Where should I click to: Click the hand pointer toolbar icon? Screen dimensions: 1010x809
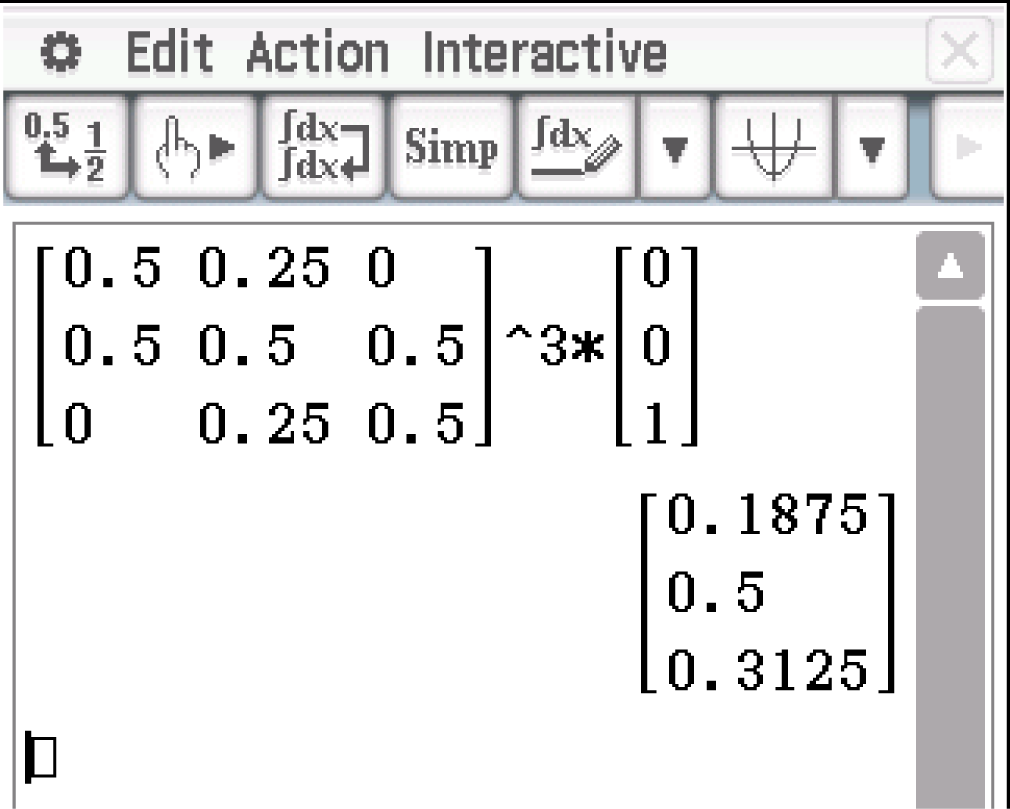(193, 148)
